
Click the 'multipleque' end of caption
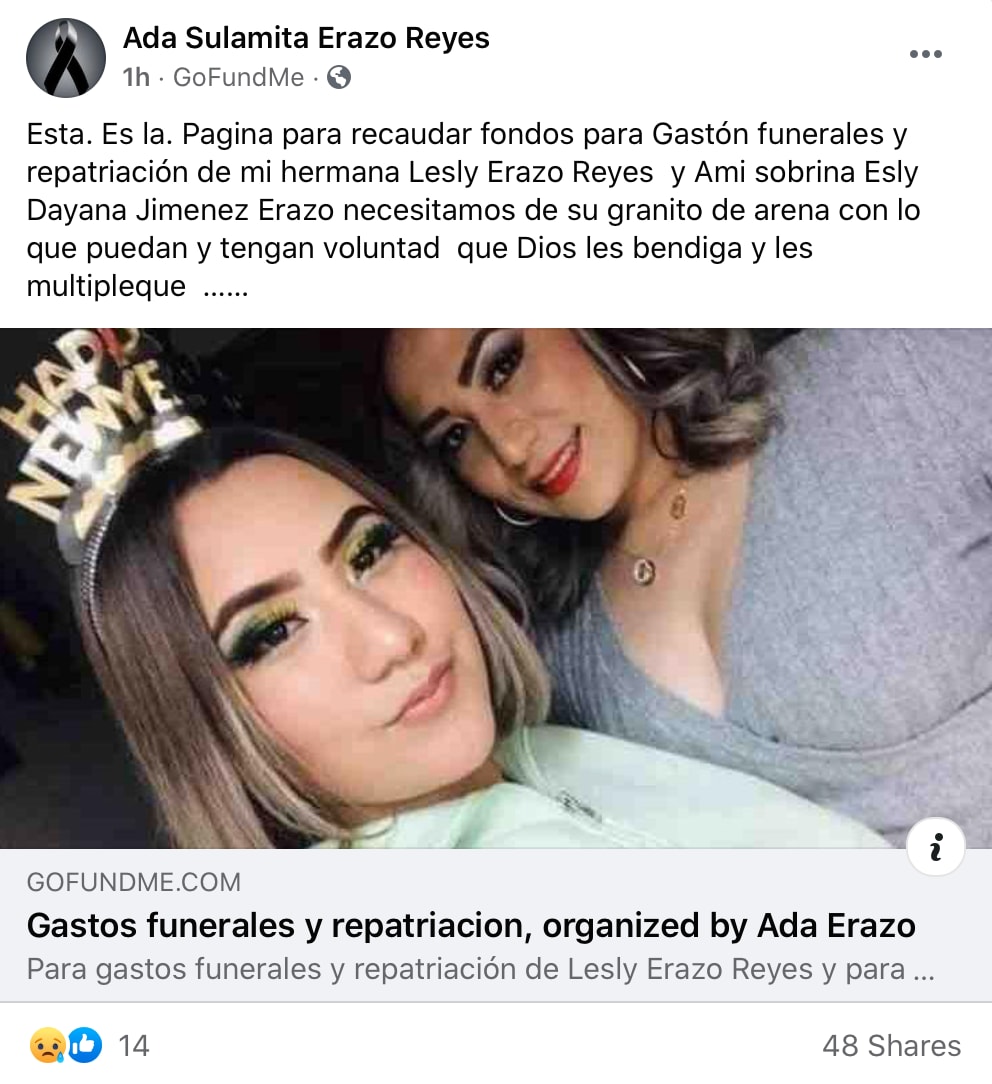(106, 286)
